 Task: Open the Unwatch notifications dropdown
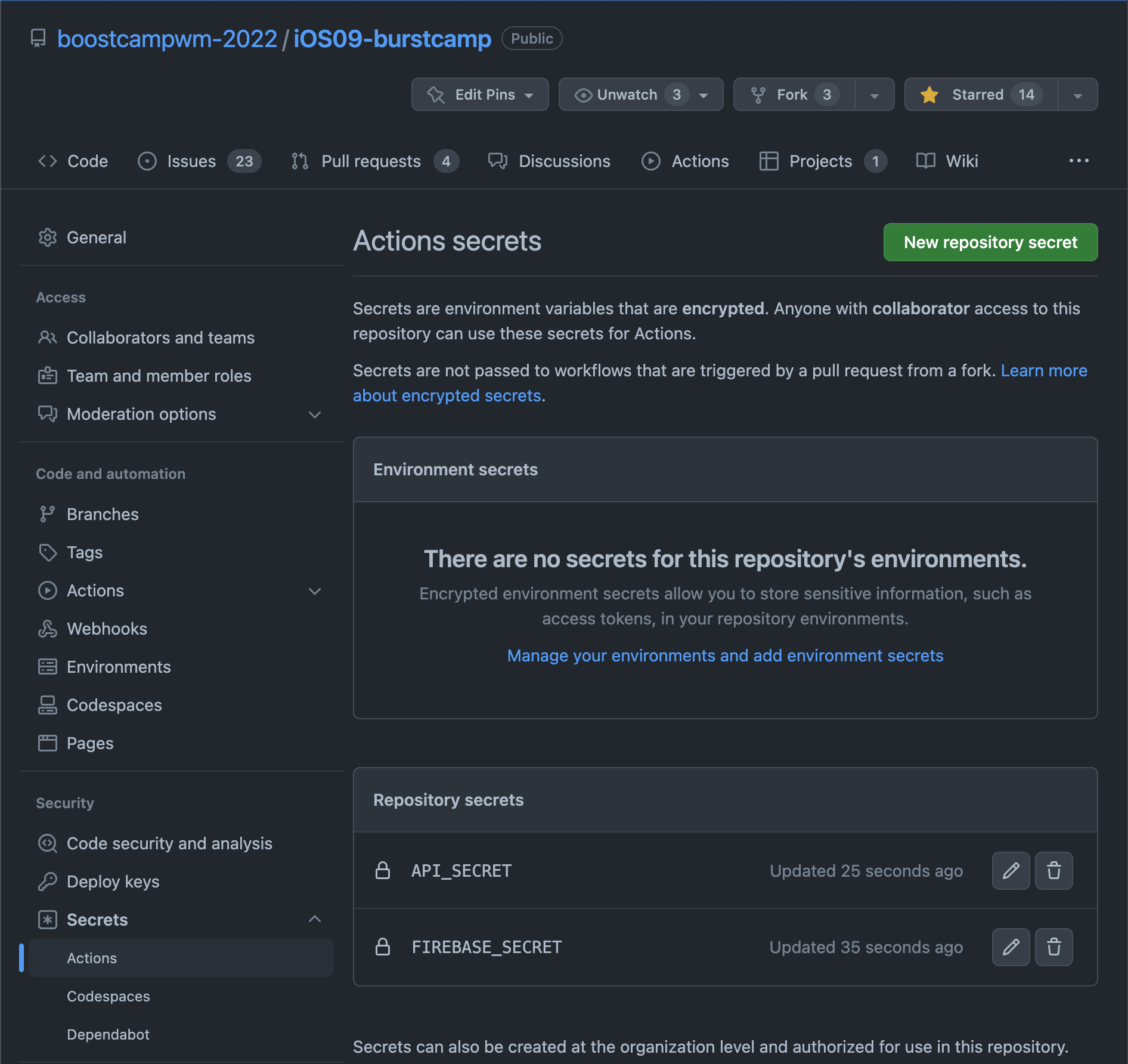click(641, 94)
